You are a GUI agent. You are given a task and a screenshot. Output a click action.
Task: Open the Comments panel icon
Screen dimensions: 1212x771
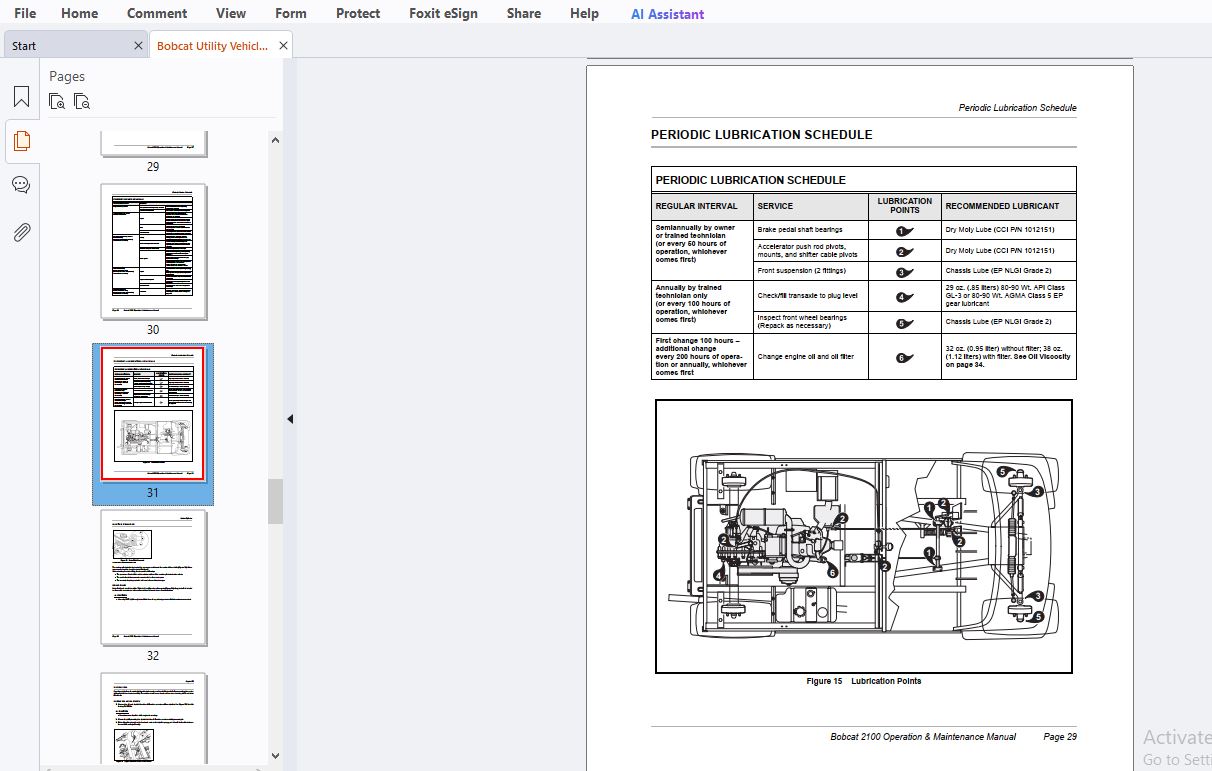(21, 186)
